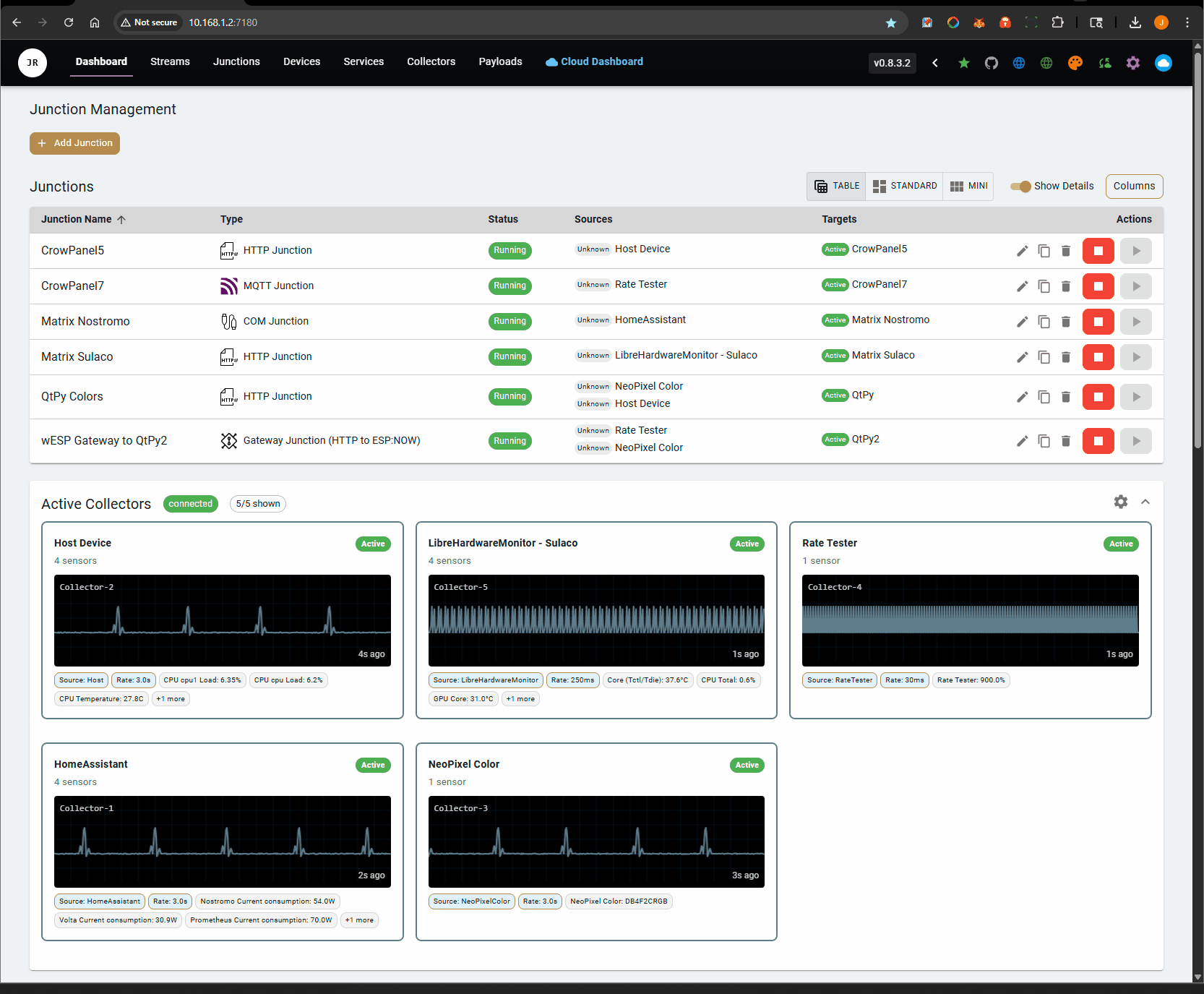Image resolution: width=1204 pixels, height=994 pixels.
Task: Open Active Collectors settings gear
Action: coord(1121,502)
